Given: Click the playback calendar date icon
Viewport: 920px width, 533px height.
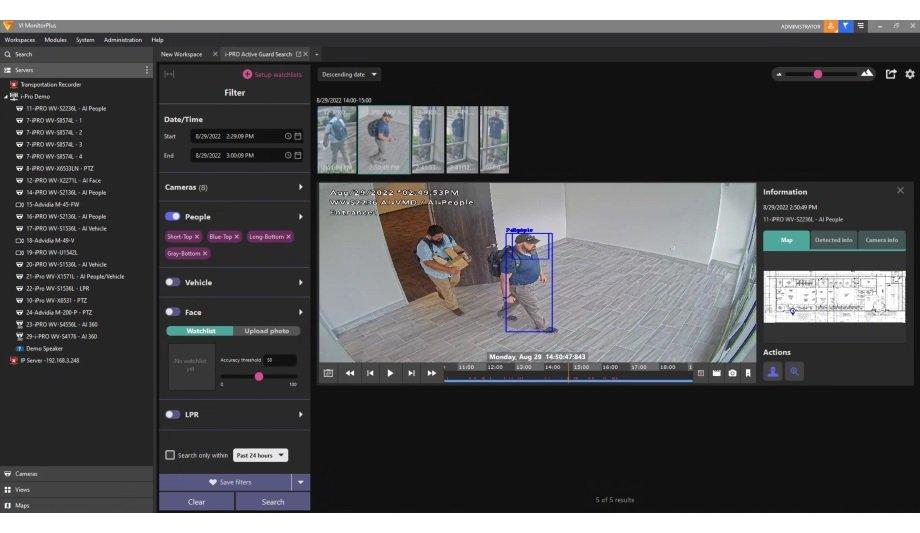Looking at the screenshot, I should (329, 373).
